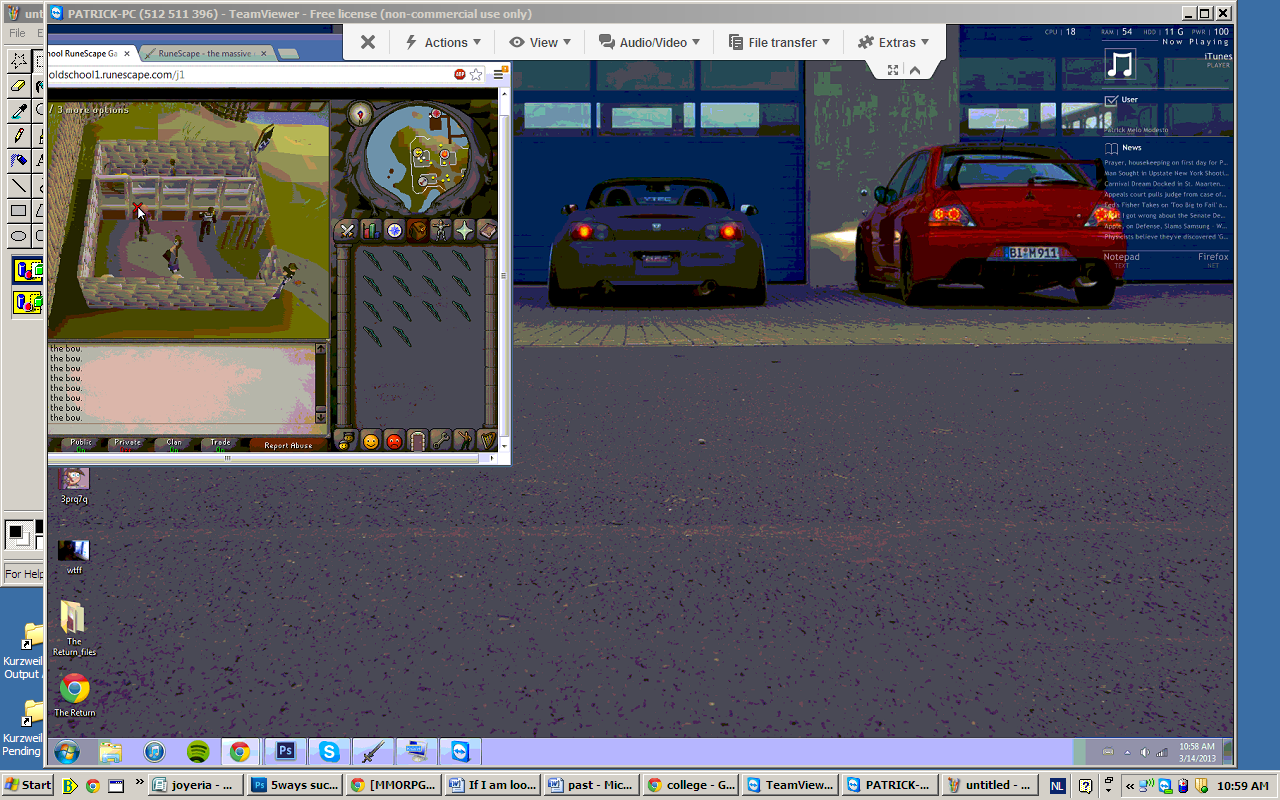Expand the View dropdown in TeamViewer
This screenshot has height=800, width=1280.
tap(541, 42)
